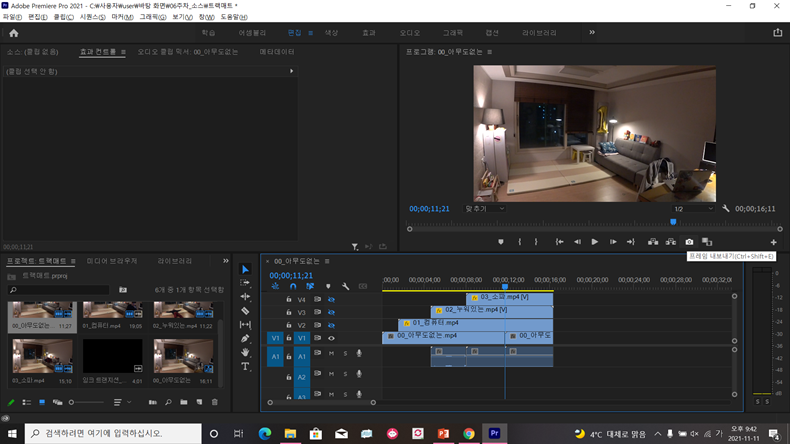790x444 pixels.
Task: Open the Comparison View button
Action: click(x=707, y=242)
